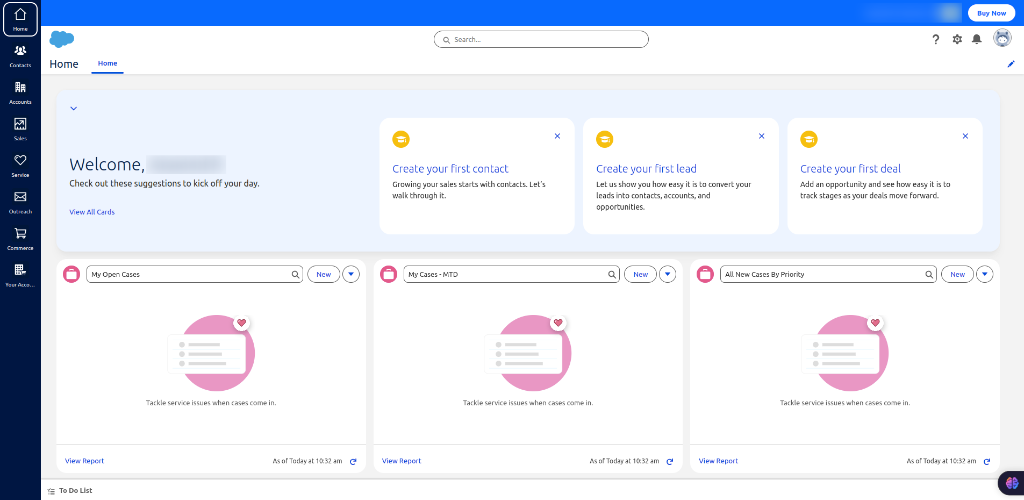Click the graduation cap icon on first deal card
The image size is (1024, 500).
coord(809,139)
